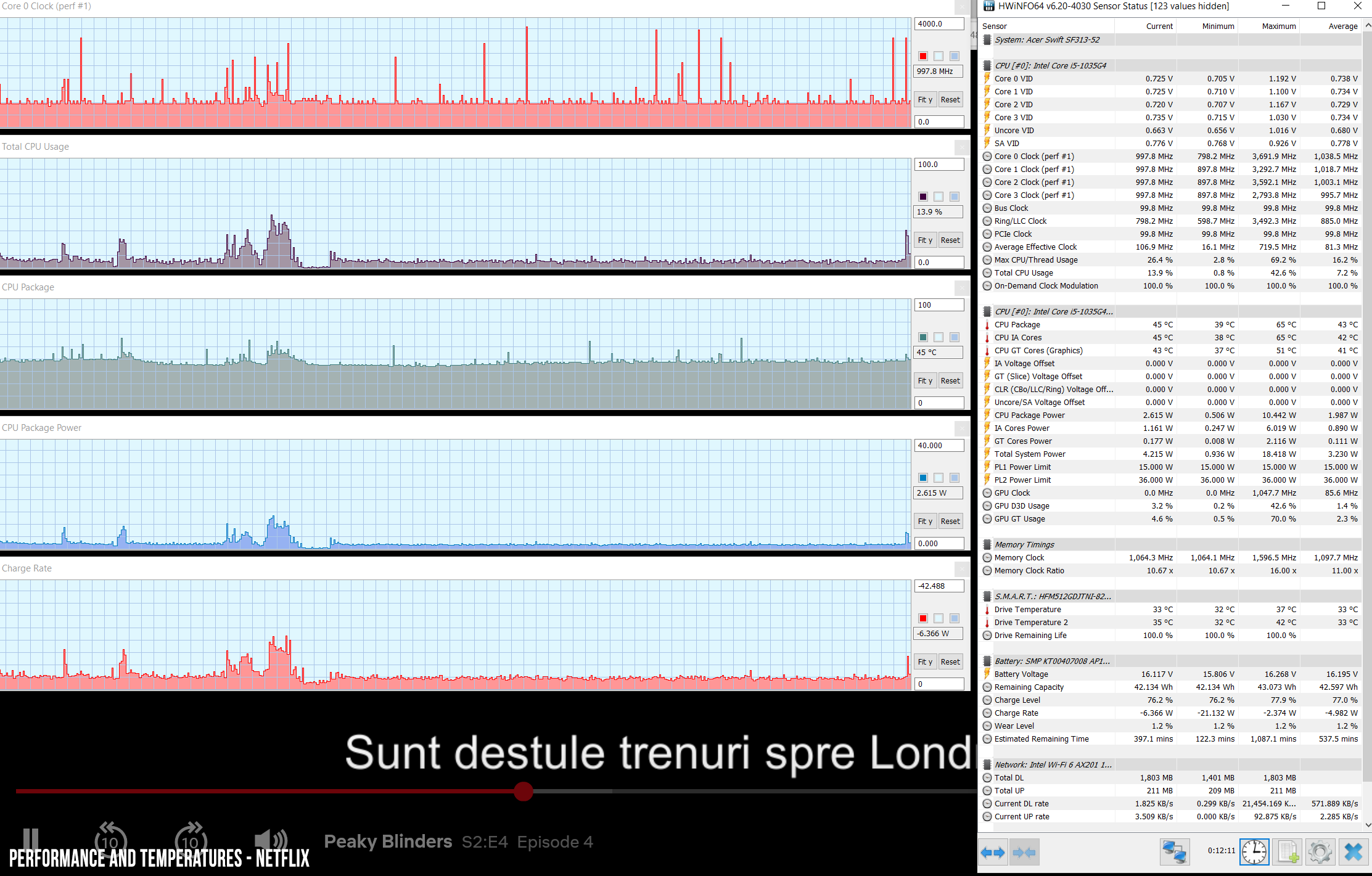Click dark purple swatch of Total CPU Usage graph

923,197
